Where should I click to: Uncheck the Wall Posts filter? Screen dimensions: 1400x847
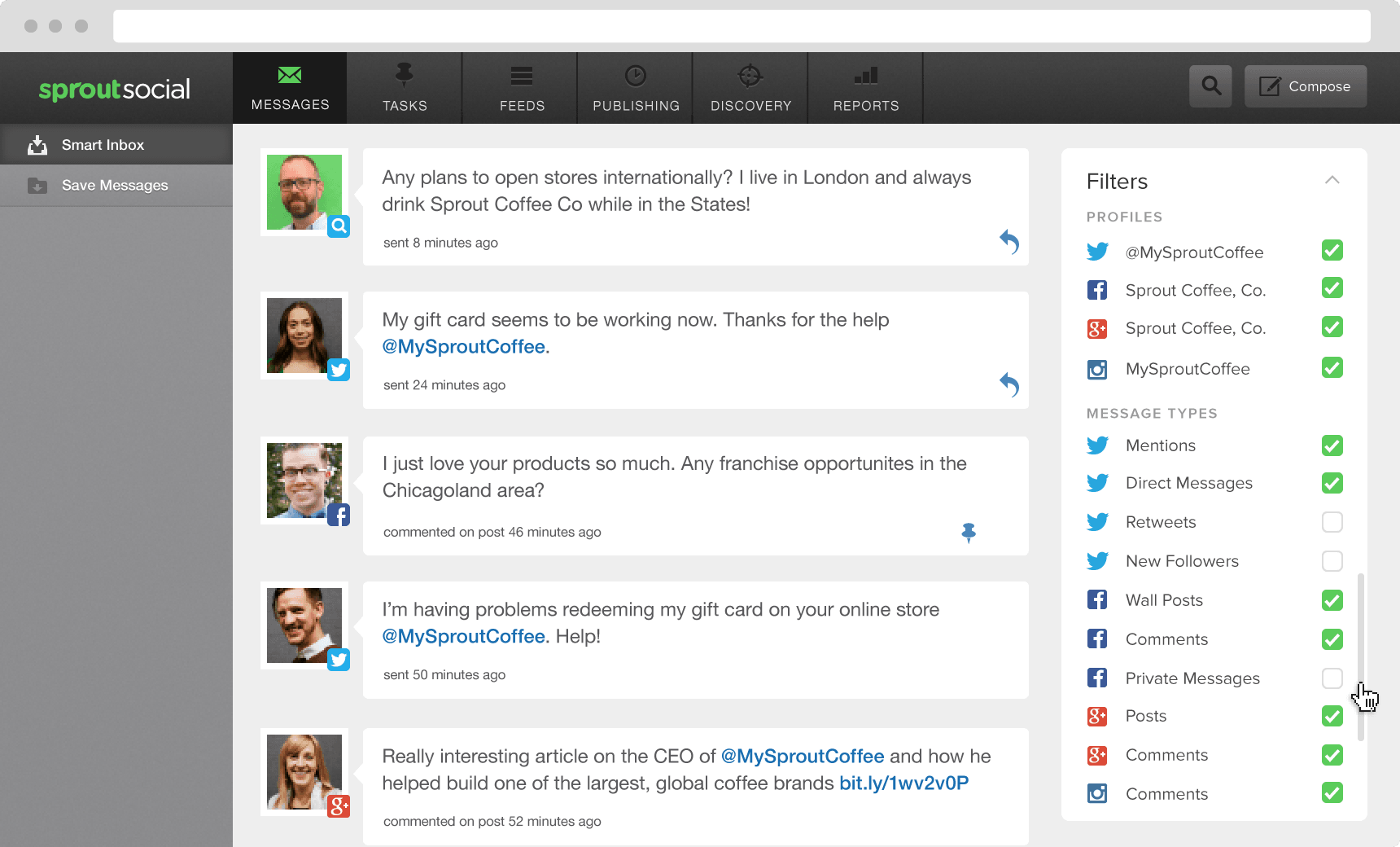tap(1332, 600)
